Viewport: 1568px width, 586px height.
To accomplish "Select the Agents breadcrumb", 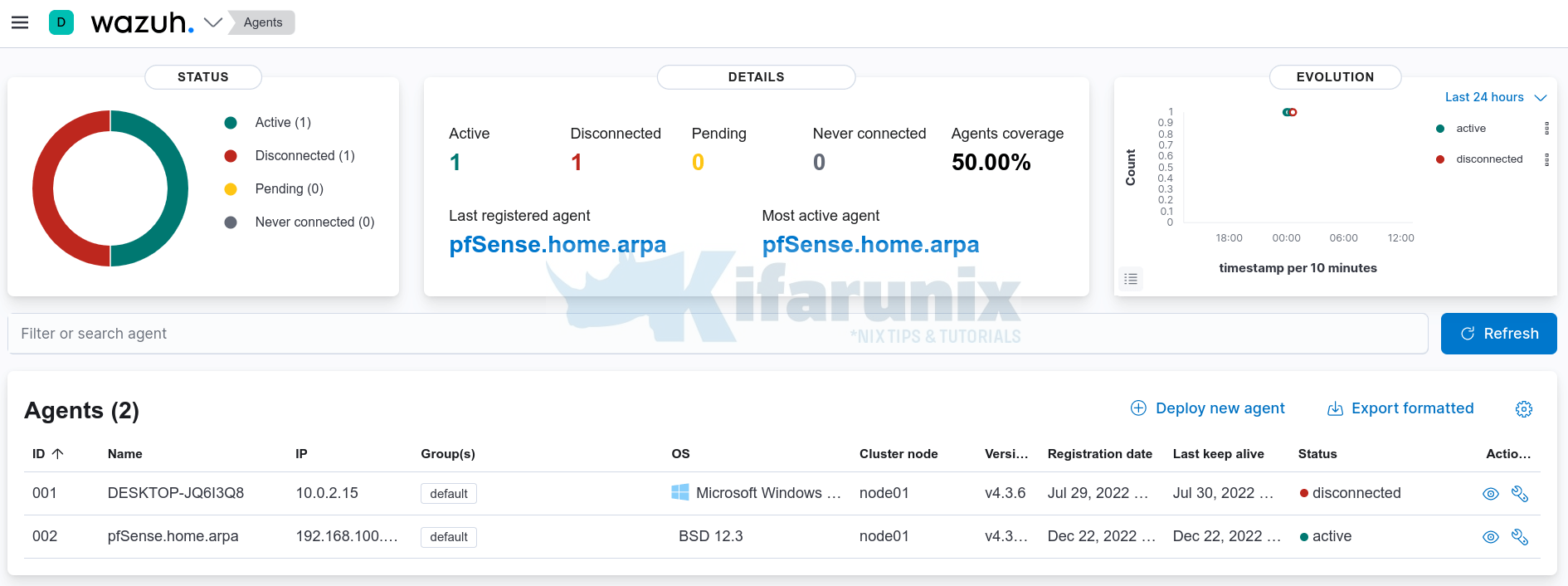I will coord(262,22).
